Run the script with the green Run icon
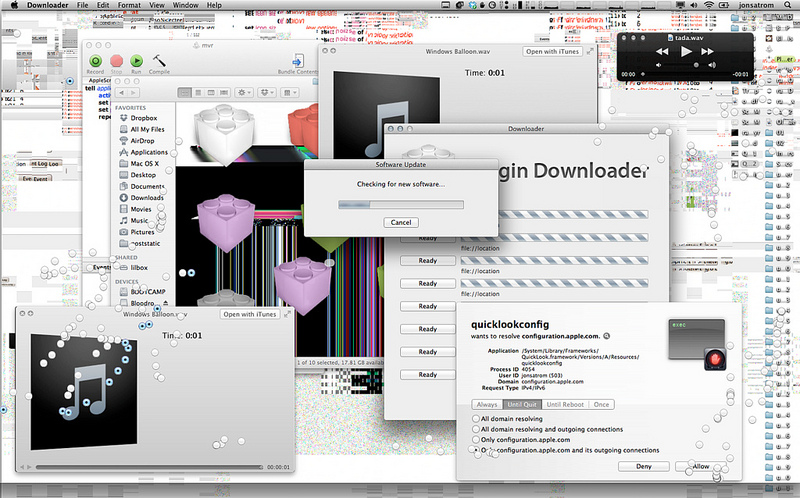The image size is (800, 498). click(x=136, y=61)
